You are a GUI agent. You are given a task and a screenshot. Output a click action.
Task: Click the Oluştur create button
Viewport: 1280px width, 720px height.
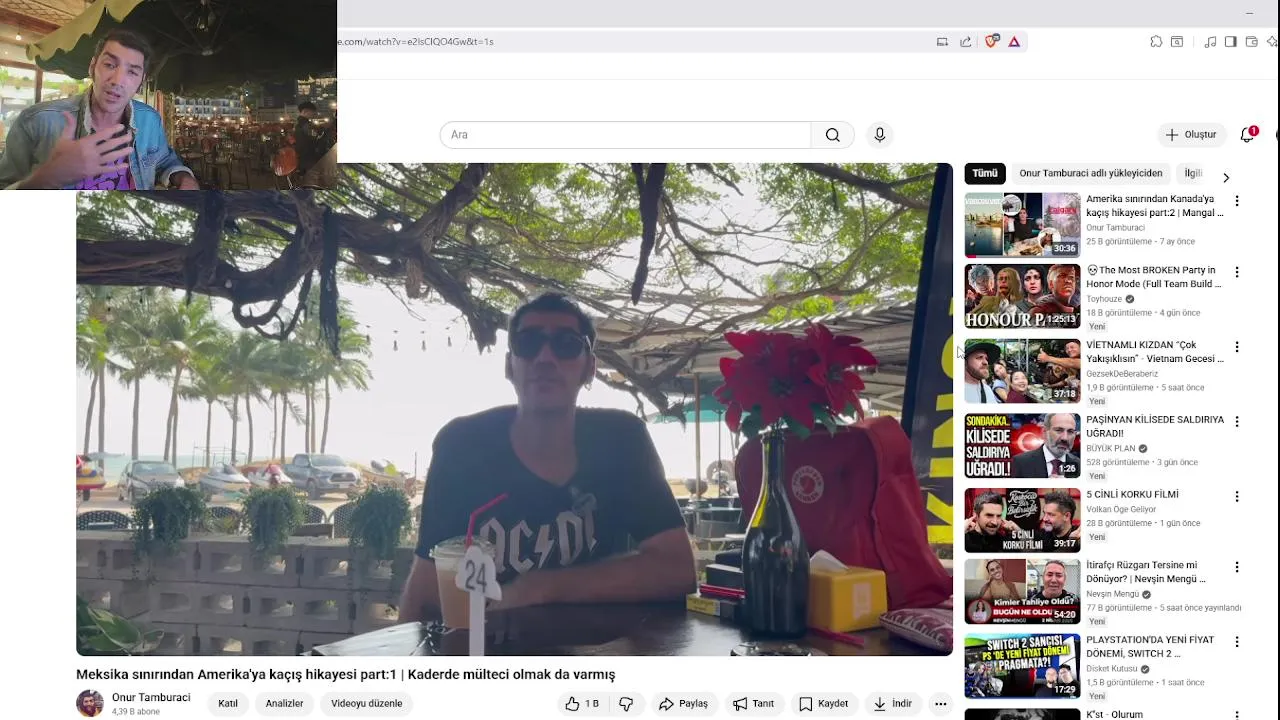pyautogui.click(x=1190, y=135)
